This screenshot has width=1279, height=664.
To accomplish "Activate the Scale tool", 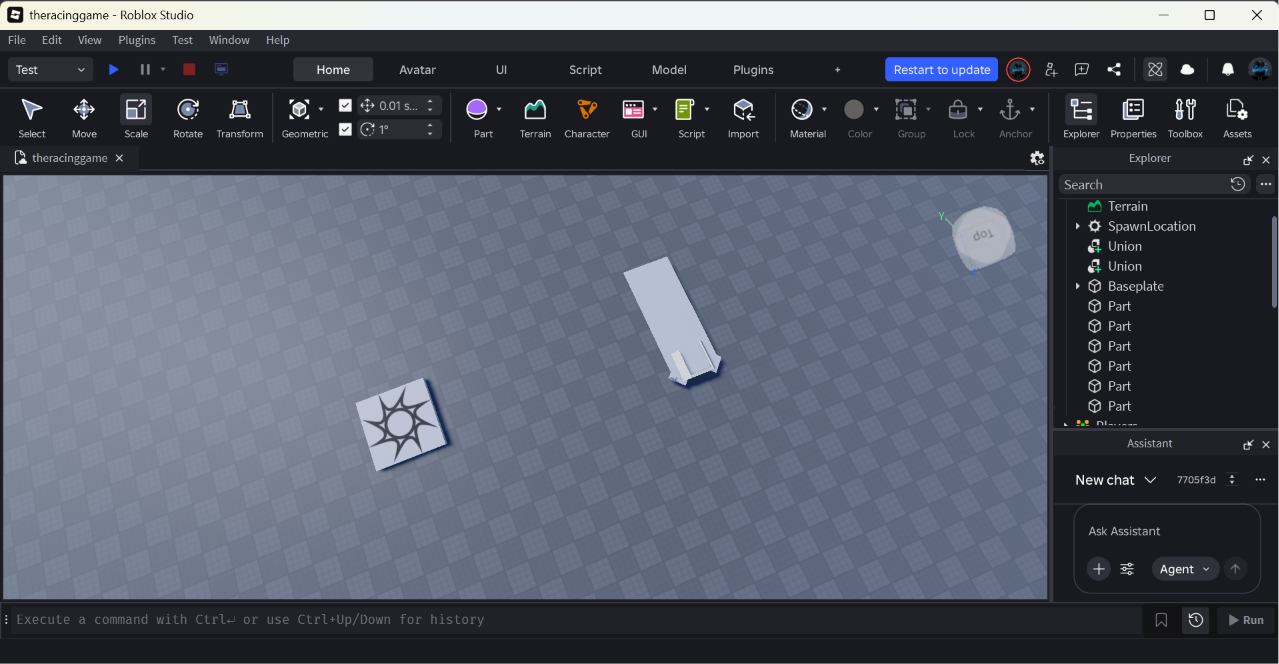I will [x=136, y=117].
